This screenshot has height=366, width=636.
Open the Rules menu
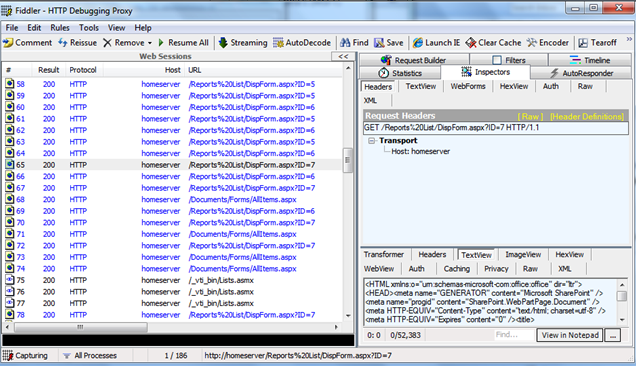60,28
